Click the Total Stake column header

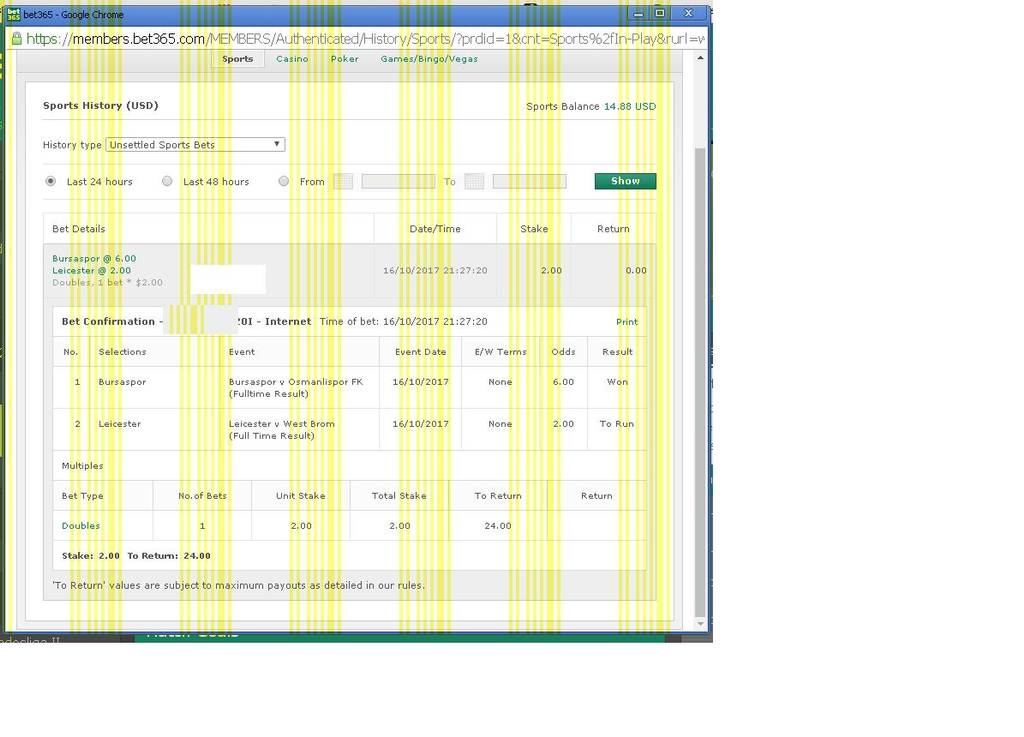click(399, 495)
